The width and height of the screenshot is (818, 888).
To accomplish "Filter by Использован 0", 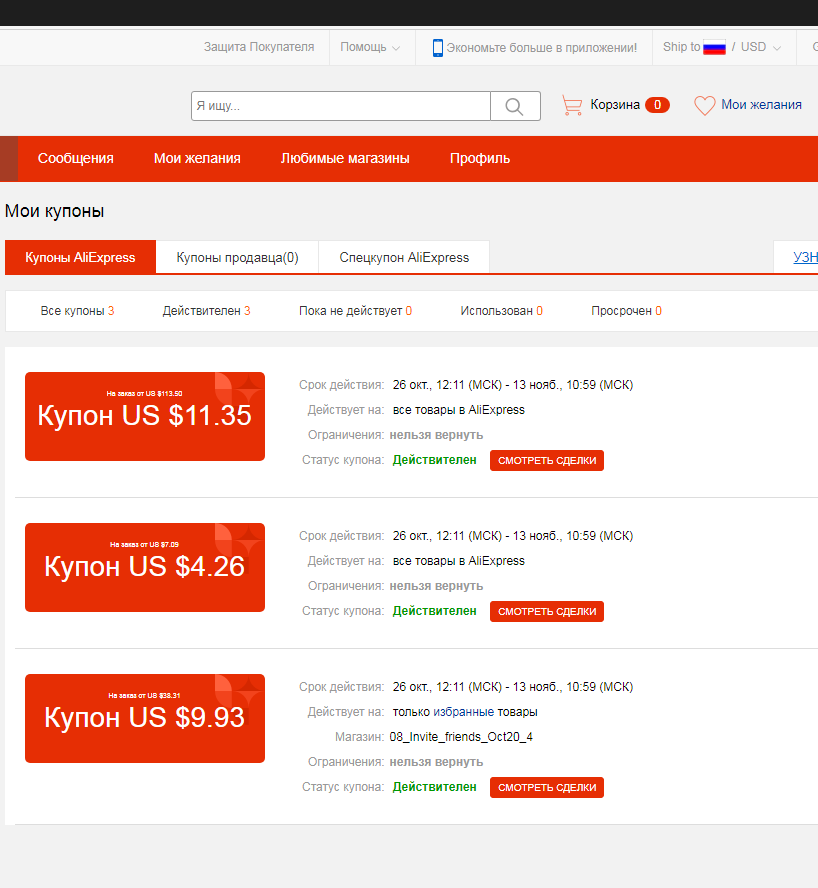I will point(501,311).
